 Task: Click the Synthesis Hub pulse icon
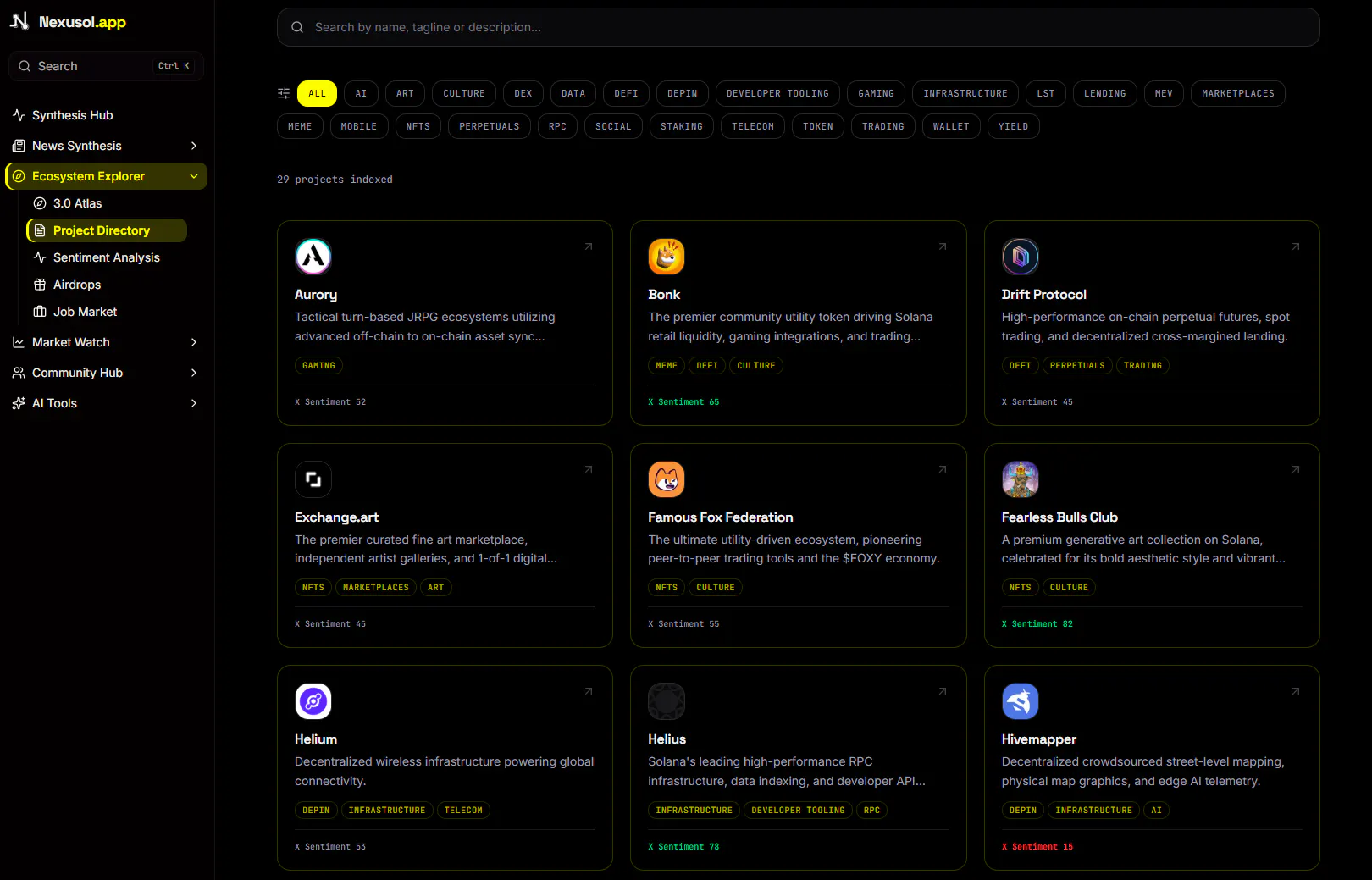pyautogui.click(x=19, y=115)
